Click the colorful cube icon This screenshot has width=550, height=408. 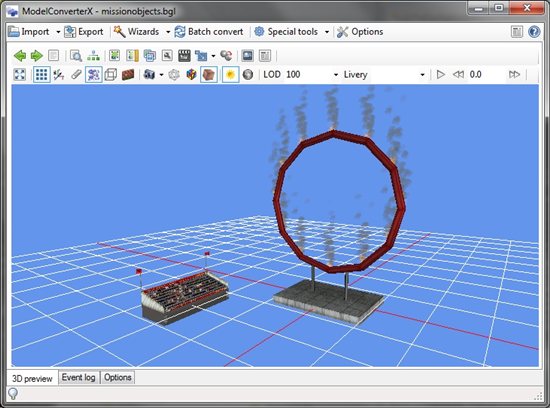[191, 74]
